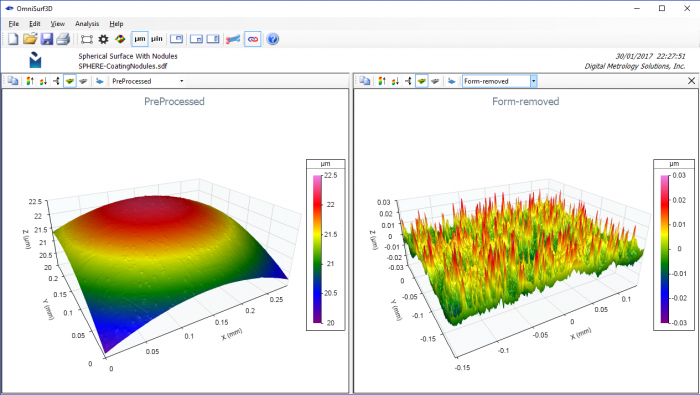The image size is (700, 395).
Task: Click the 'PreProcessed' plot title
Action: click(174, 101)
